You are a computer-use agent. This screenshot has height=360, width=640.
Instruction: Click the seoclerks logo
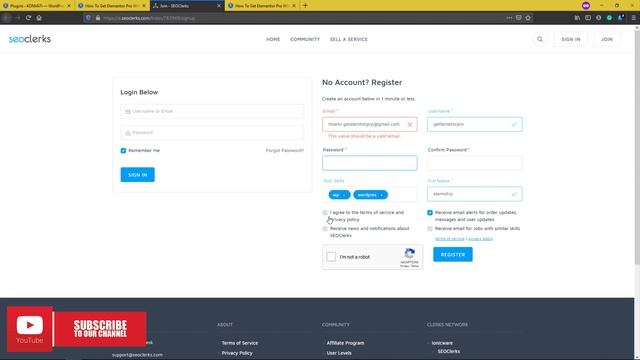point(30,39)
